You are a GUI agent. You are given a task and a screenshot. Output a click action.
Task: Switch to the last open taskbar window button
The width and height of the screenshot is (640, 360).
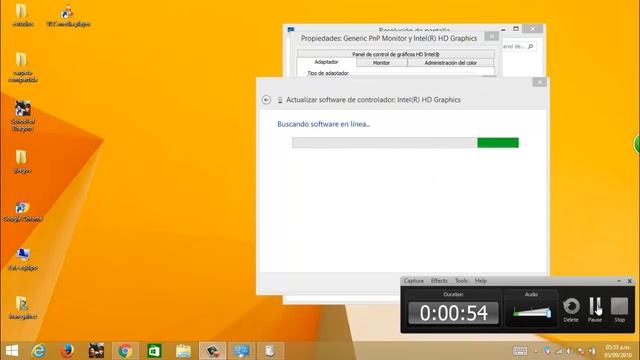[x=269, y=351]
